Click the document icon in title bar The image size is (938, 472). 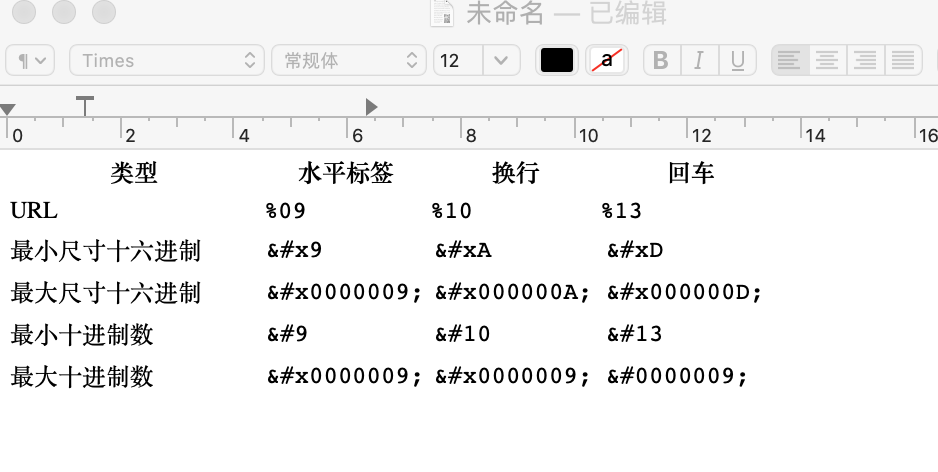[x=443, y=13]
